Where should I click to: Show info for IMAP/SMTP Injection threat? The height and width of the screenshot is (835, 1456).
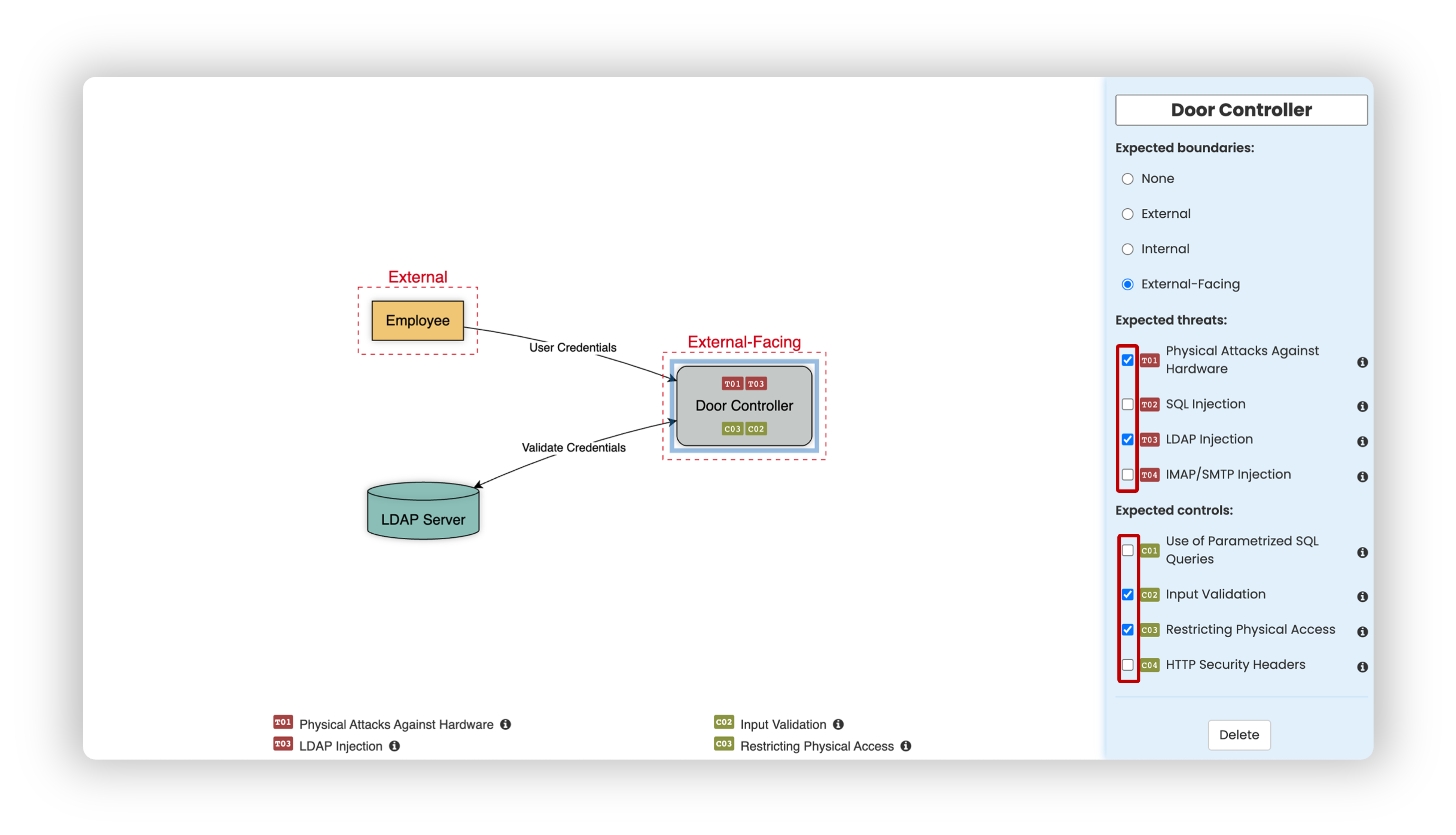[x=1362, y=477]
